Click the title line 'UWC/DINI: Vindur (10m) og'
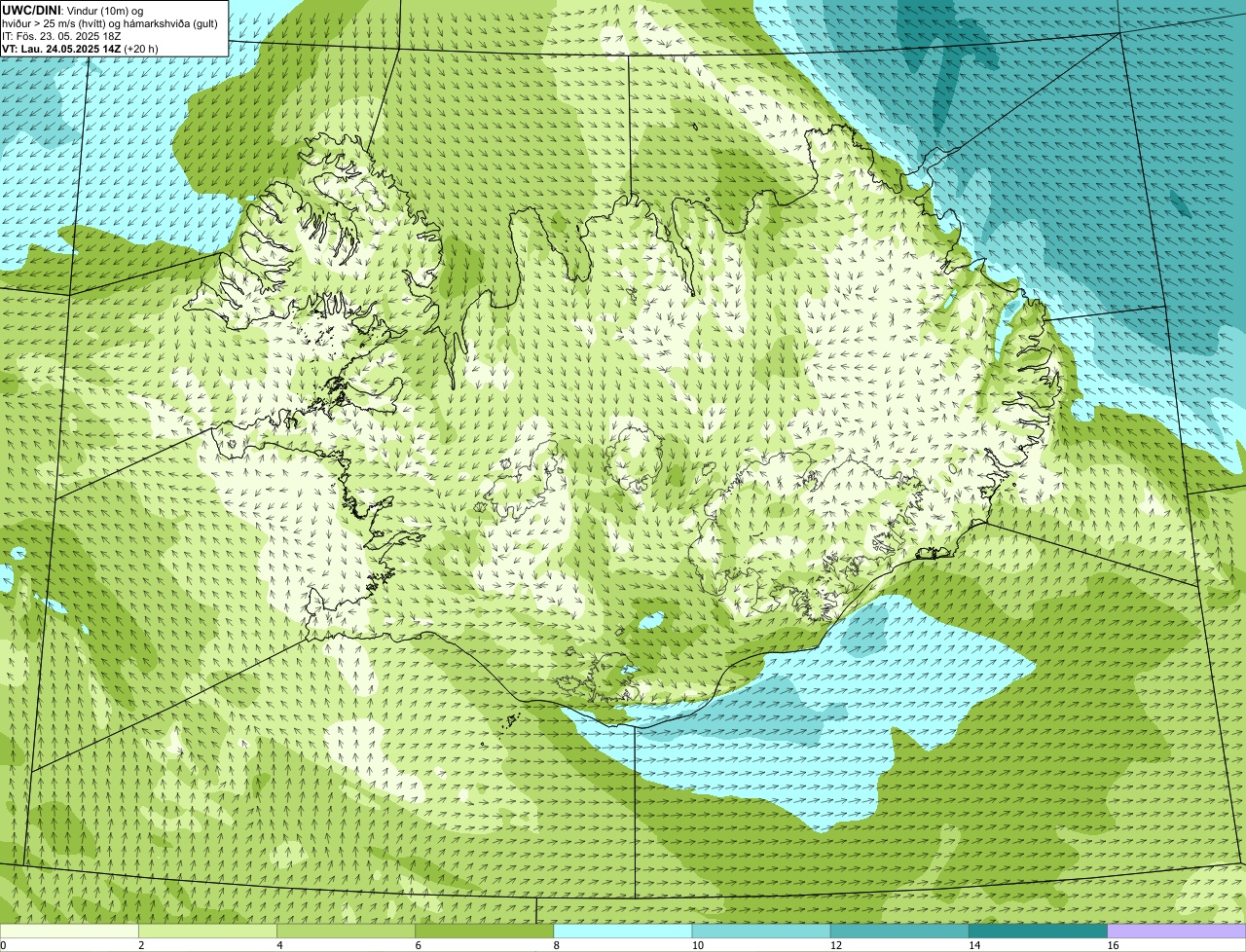This screenshot has width=1246, height=952. pos(72,11)
